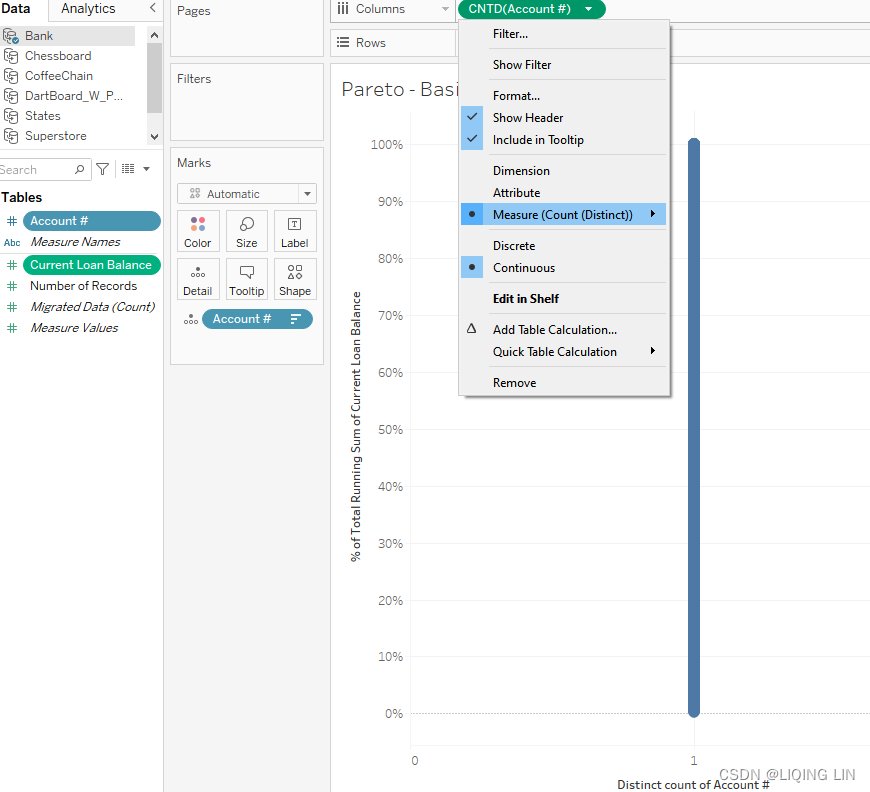The height and width of the screenshot is (792, 870).
Task: Switch to the Data tab
Action: point(16,9)
